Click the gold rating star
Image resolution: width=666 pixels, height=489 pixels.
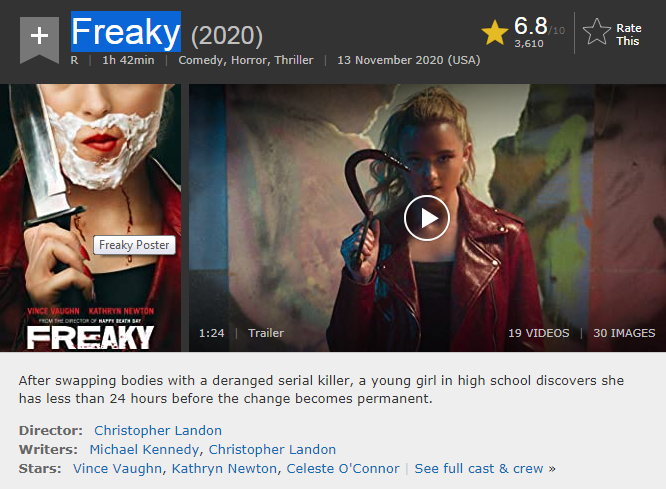pos(494,33)
